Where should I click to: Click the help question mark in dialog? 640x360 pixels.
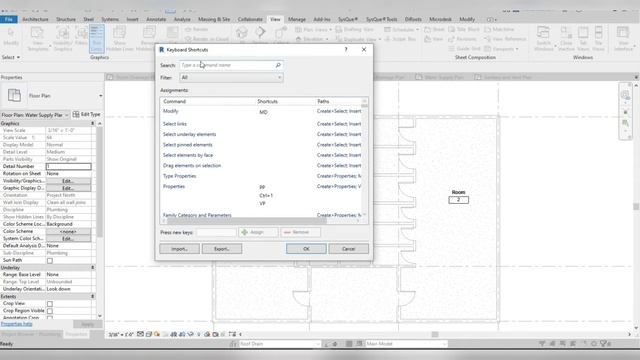[x=346, y=49]
